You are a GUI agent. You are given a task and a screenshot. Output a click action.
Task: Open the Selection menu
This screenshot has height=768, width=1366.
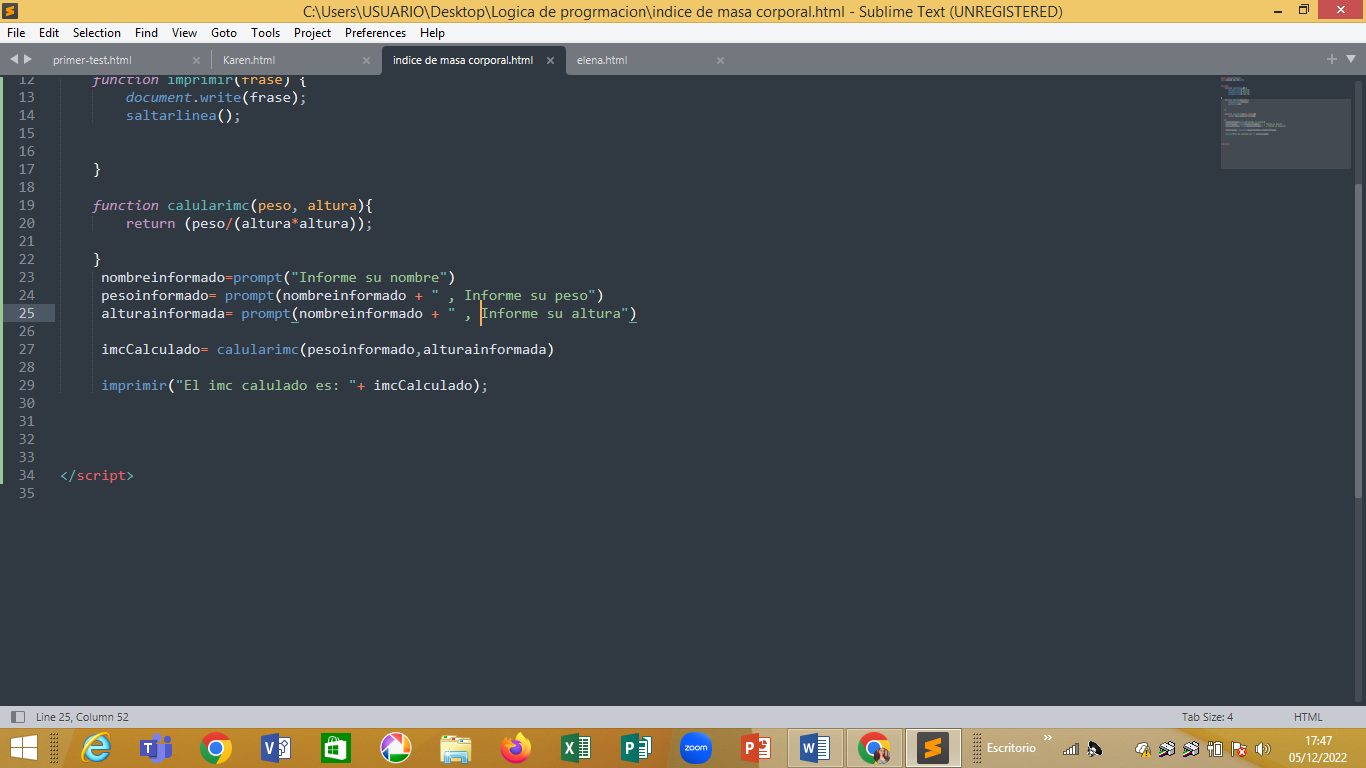point(97,33)
